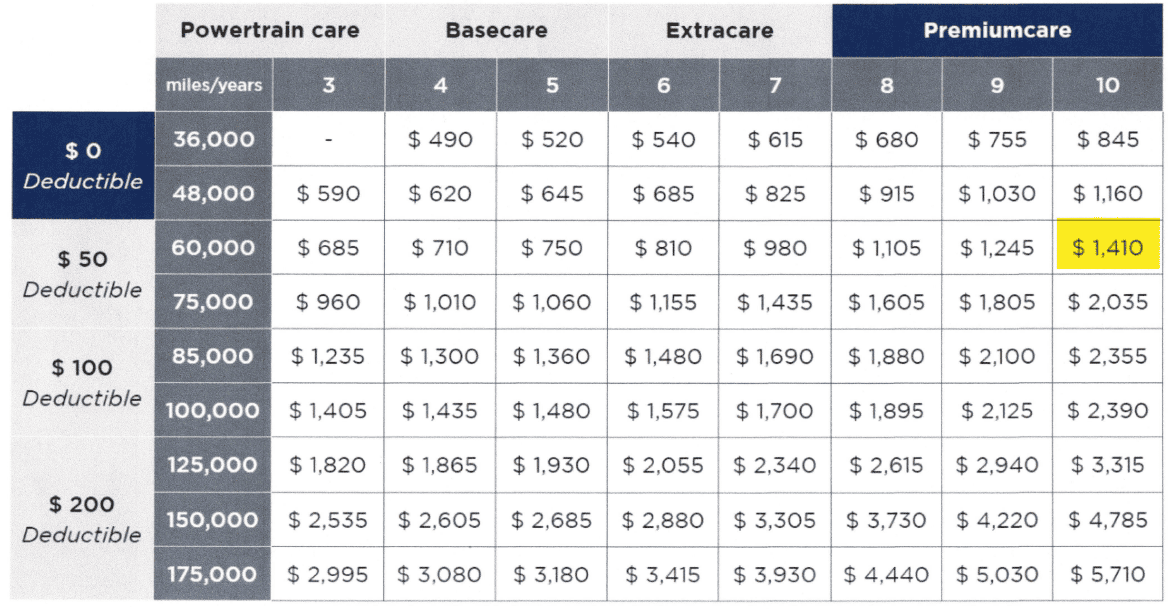
Task: Choose the $ 200 Deductible option
Action: pyautogui.click(x=83, y=519)
